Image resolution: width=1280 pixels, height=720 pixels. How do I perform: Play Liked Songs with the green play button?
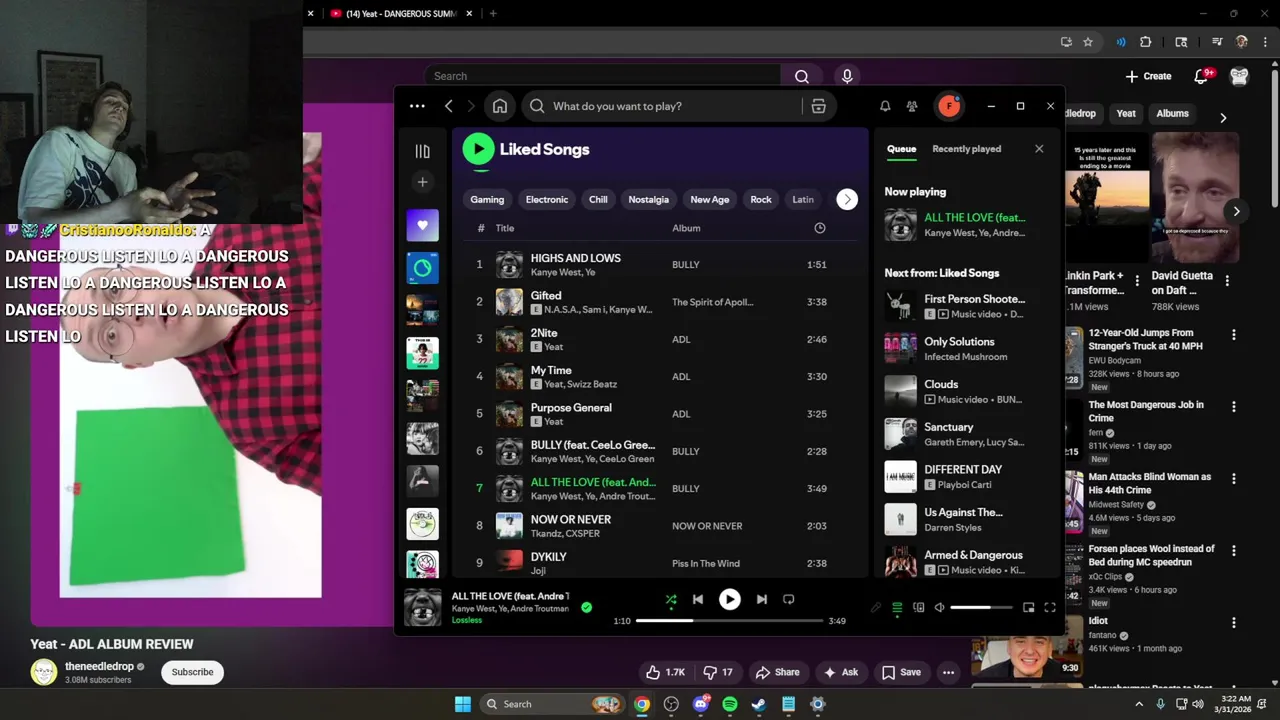pos(478,149)
